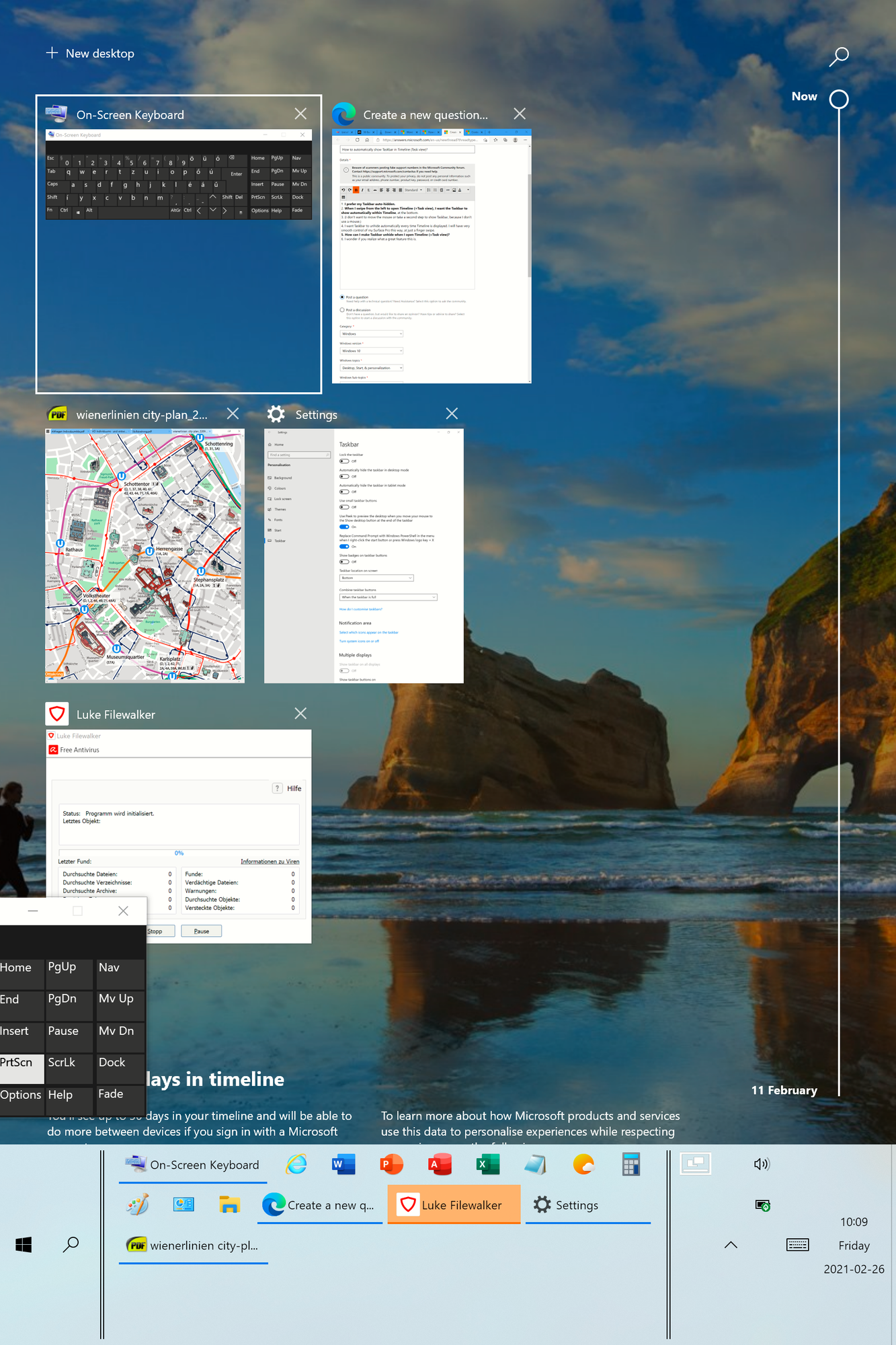
Task: Click the taskbar search magnifier
Action: [71, 1245]
